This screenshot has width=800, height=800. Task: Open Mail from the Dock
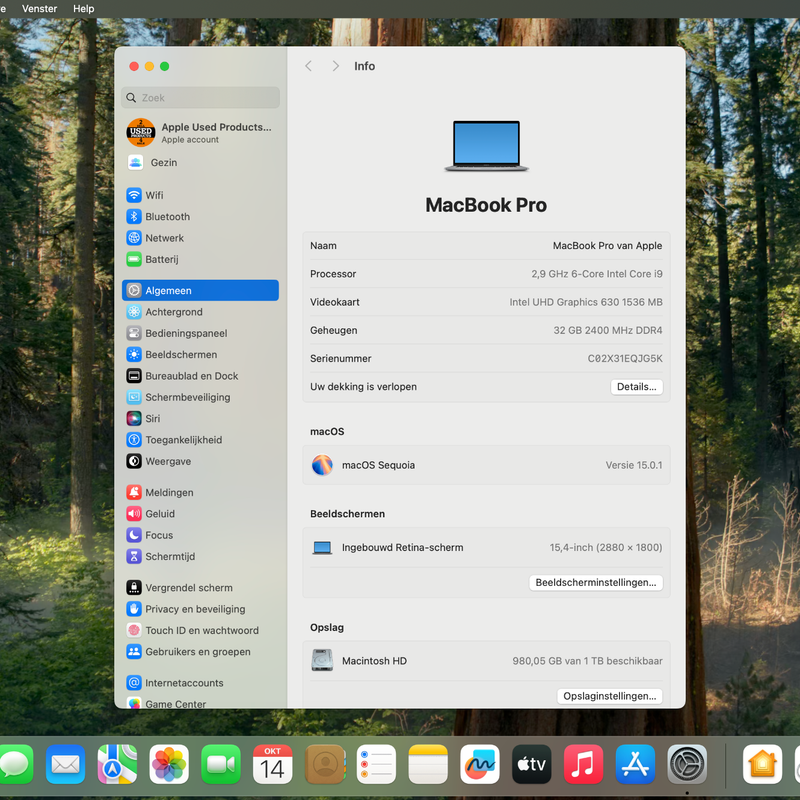[66, 764]
